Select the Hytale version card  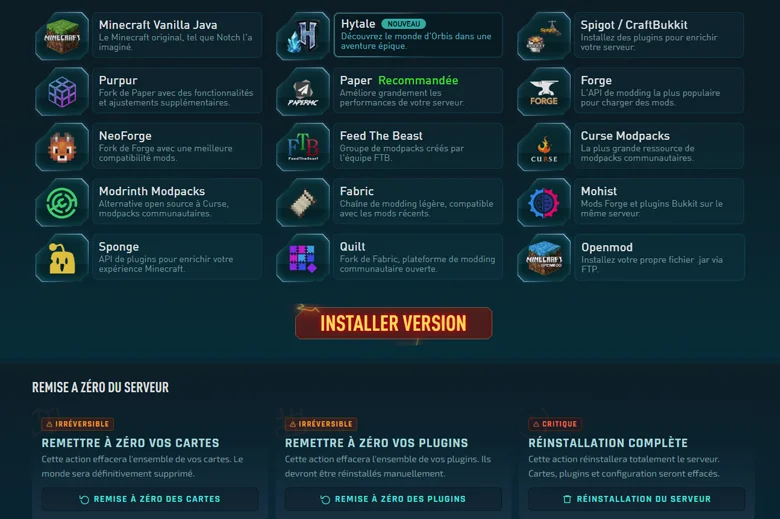[x=418, y=35]
